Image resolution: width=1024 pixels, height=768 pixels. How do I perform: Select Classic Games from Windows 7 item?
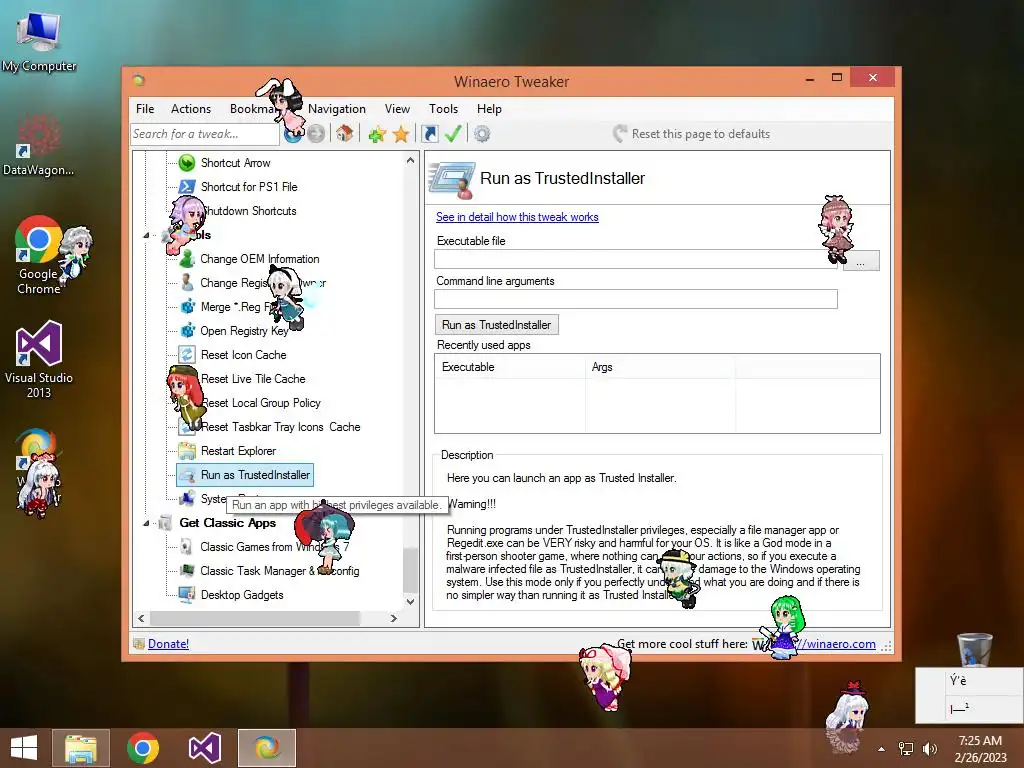pos(274,547)
